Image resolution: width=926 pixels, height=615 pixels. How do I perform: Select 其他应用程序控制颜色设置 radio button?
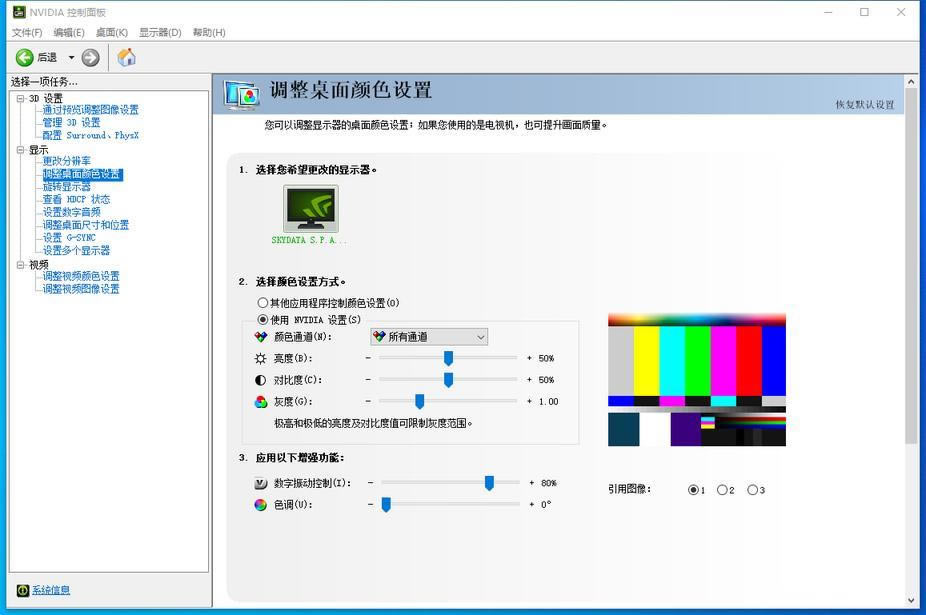pos(263,302)
